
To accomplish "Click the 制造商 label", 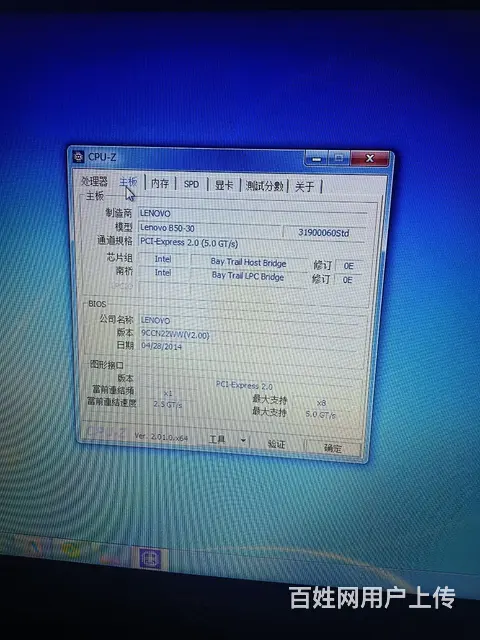I will 119,213.
